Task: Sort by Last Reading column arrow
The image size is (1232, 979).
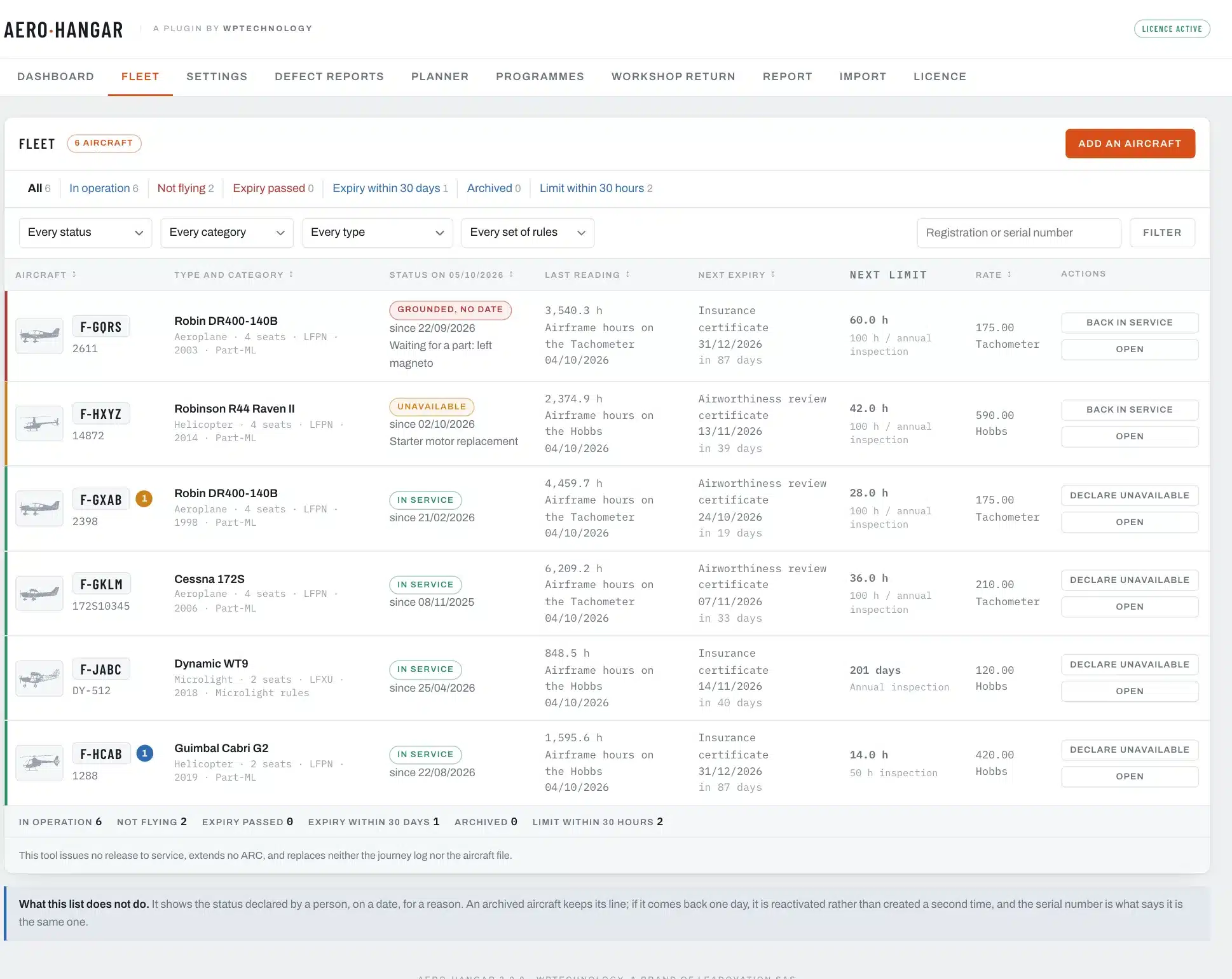Action: (x=627, y=275)
